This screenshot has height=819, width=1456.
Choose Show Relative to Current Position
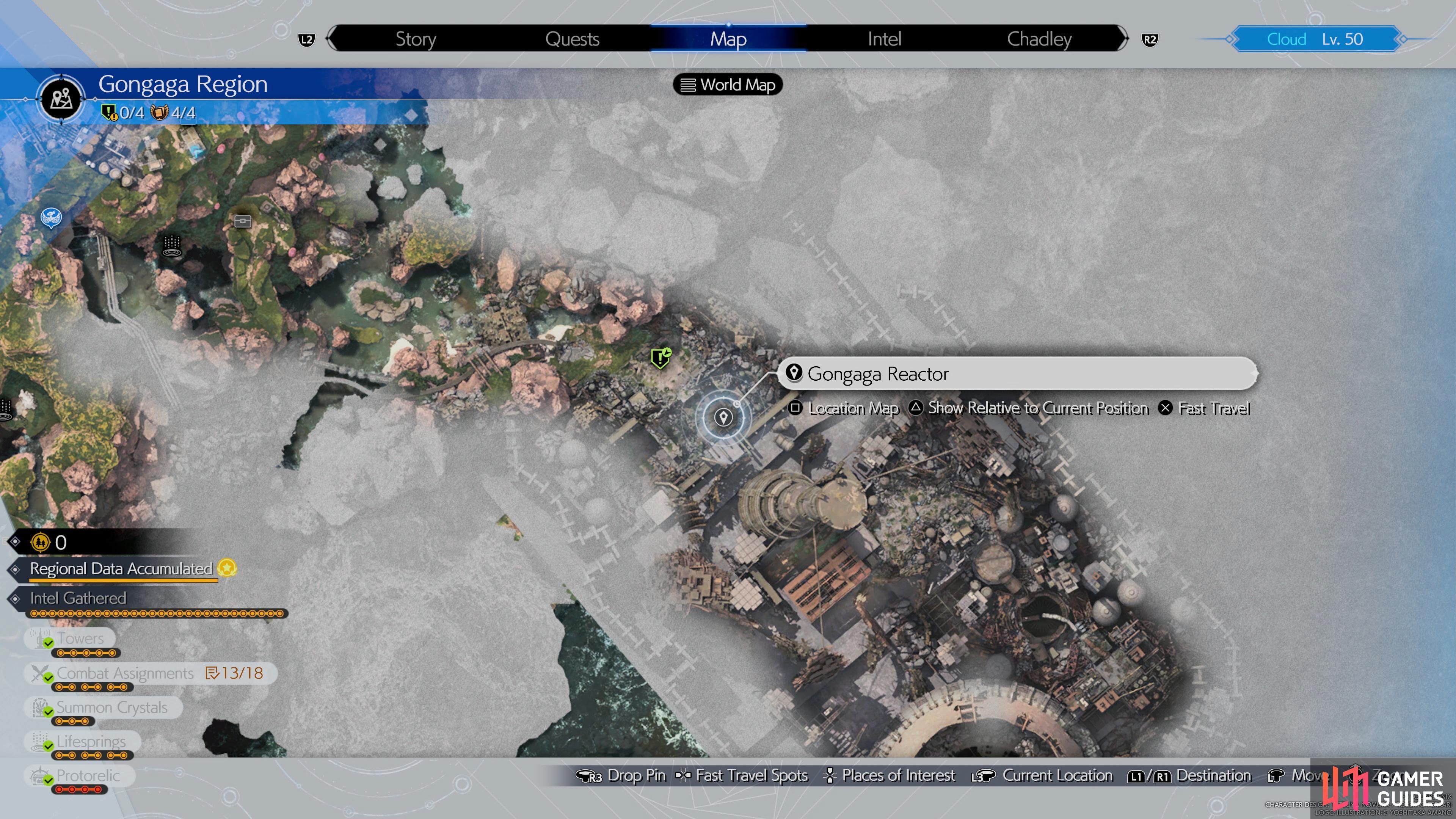coord(1028,408)
